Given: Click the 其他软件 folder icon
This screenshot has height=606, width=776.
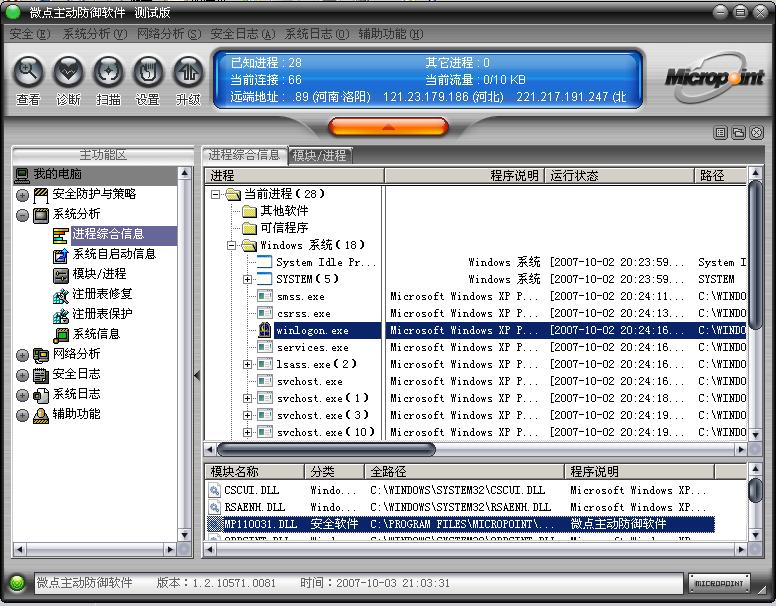Looking at the screenshot, I should (249, 211).
